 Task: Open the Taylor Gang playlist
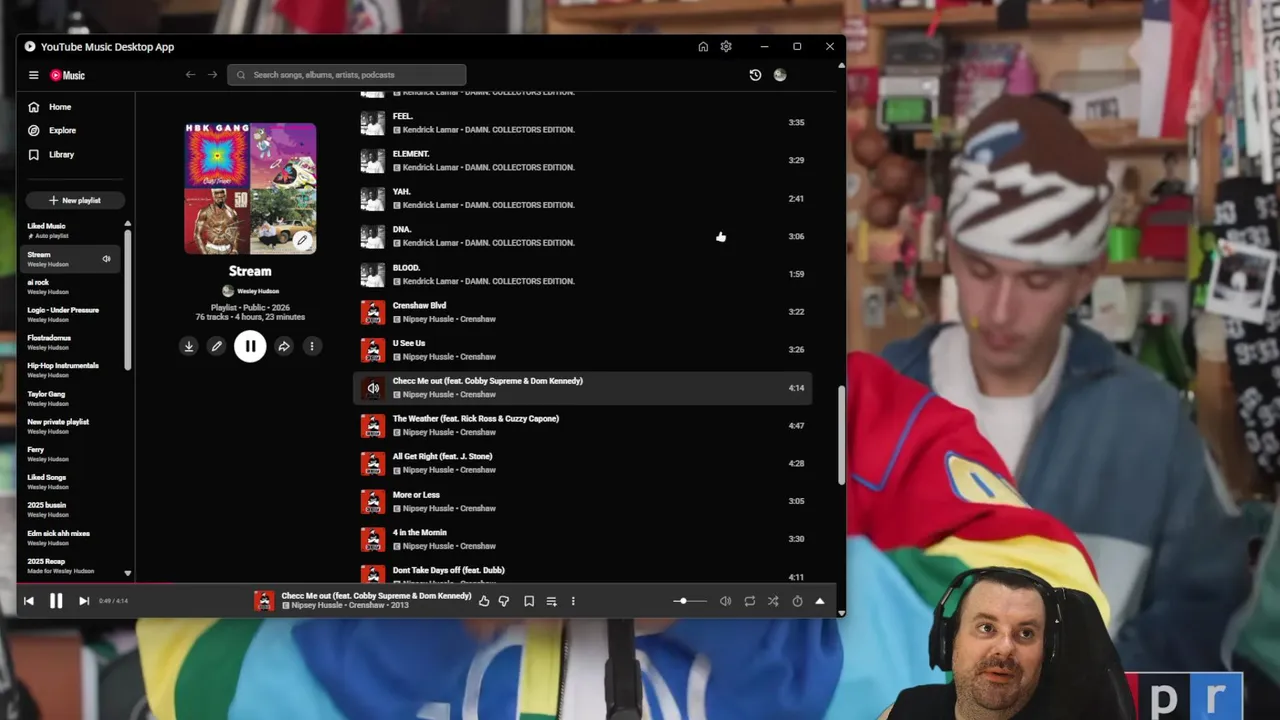(x=71, y=398)
